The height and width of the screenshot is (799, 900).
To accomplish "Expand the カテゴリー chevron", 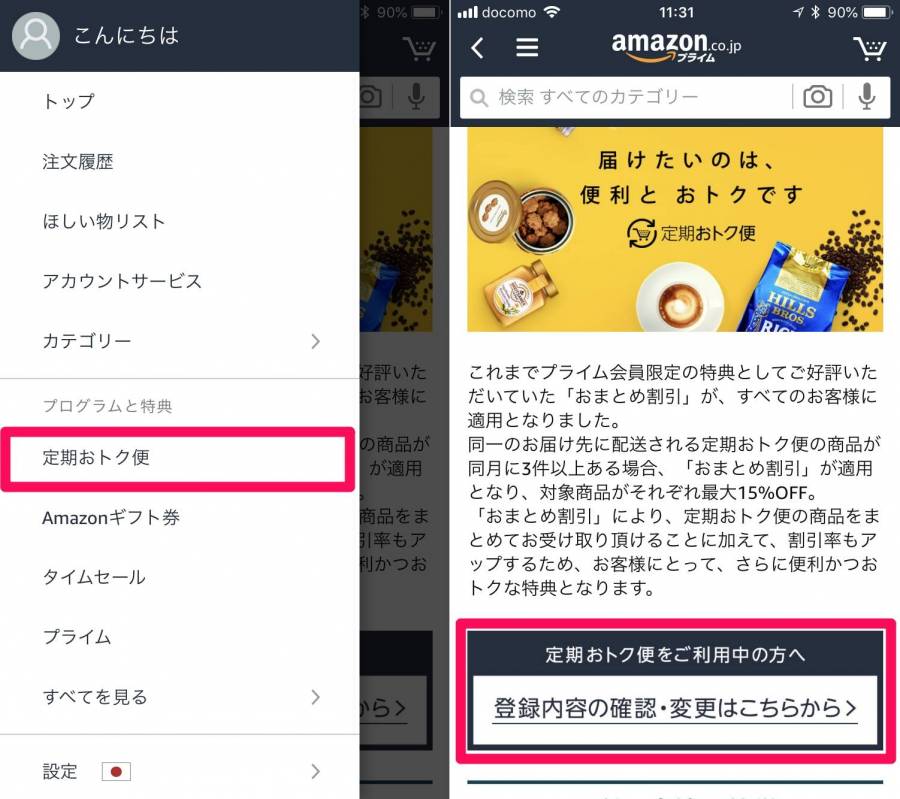I will point(315,342).
